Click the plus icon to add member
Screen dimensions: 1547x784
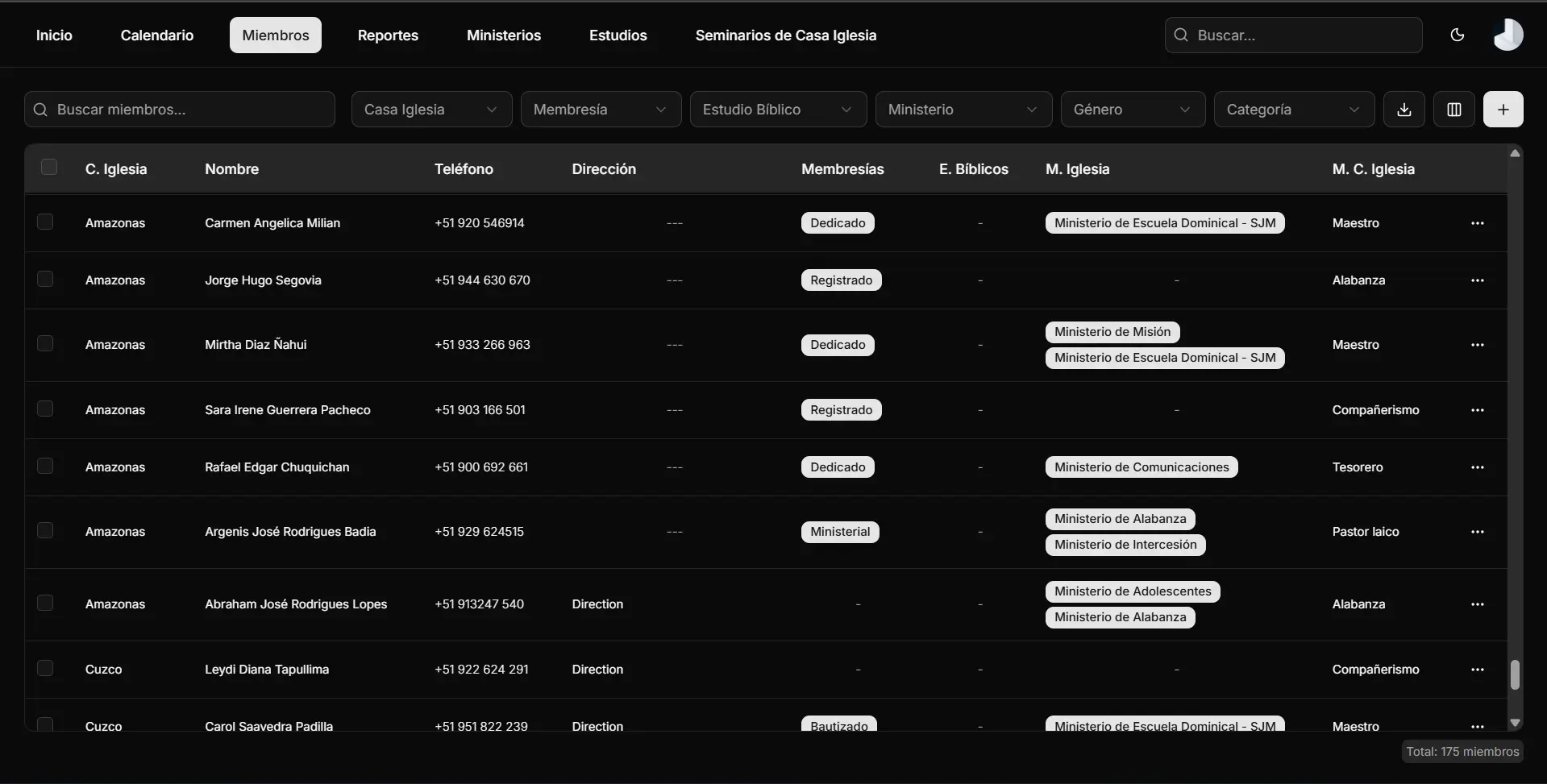coord(1503,110)
